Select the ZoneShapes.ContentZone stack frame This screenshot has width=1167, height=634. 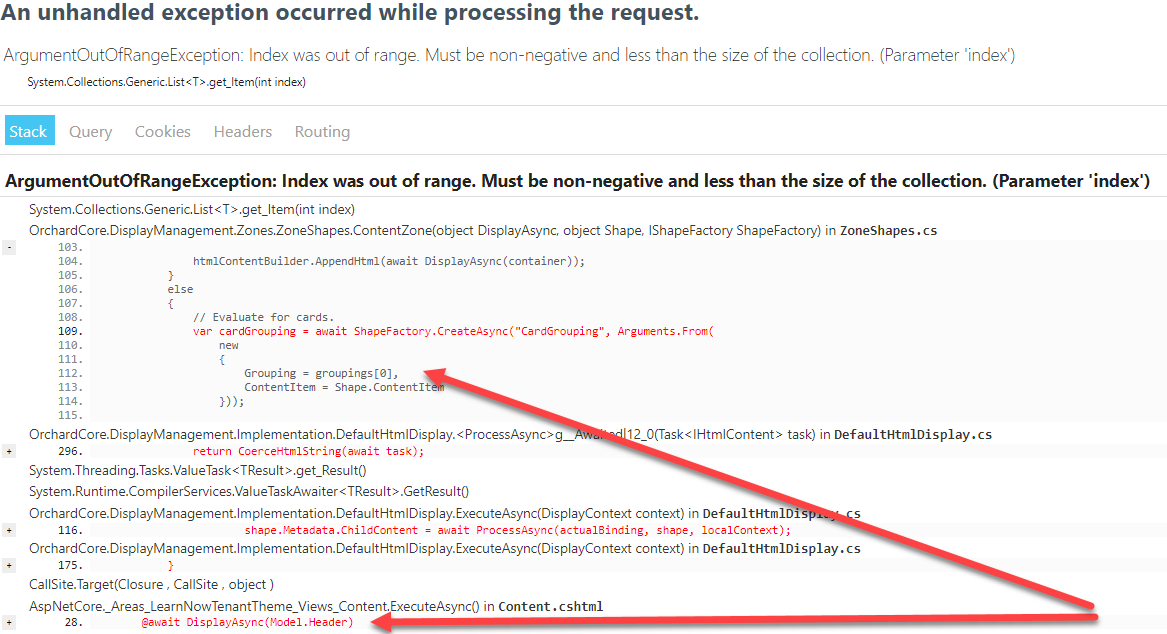[400, 230]
